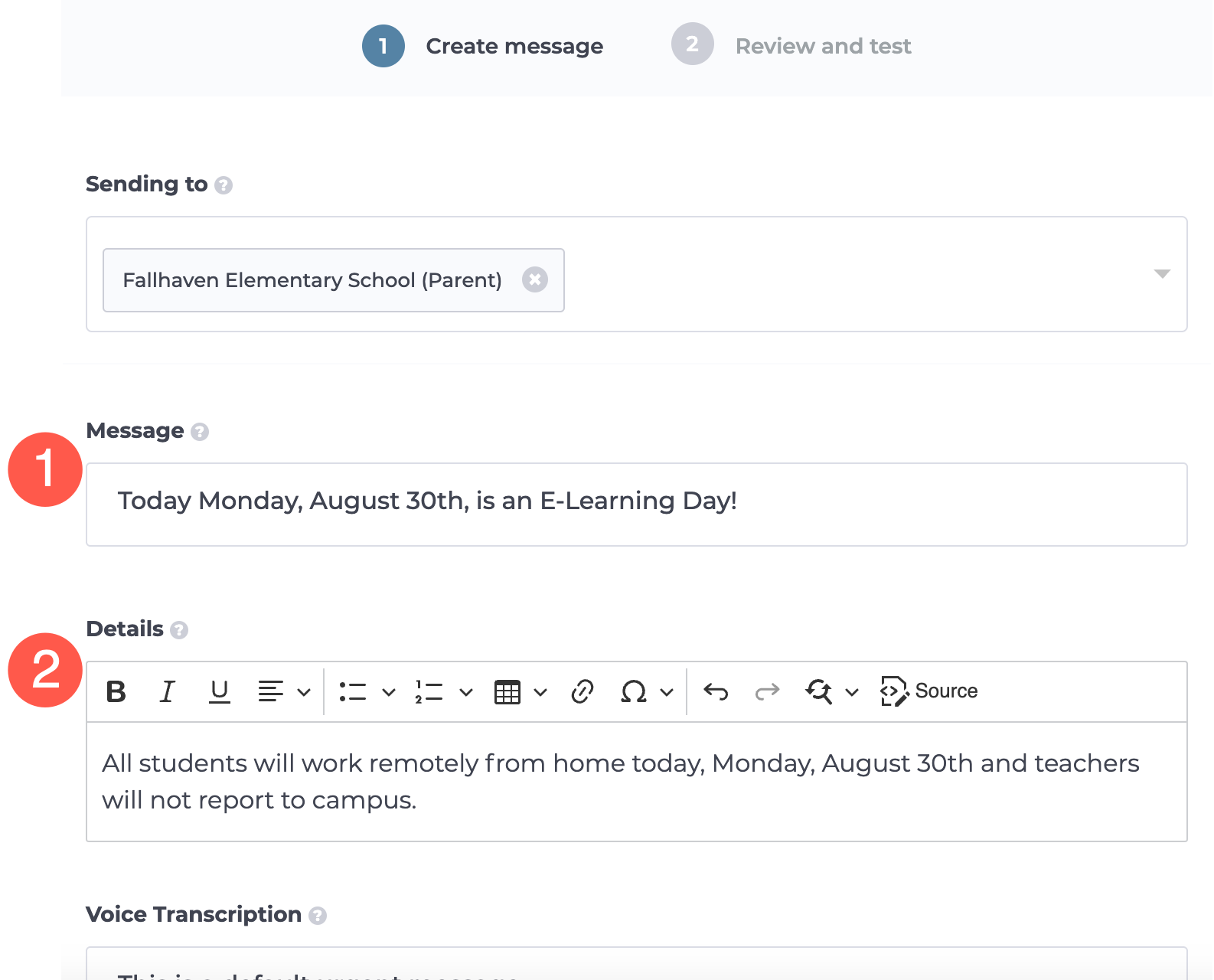Open the special characters dropdown
Image resolution: width=1214 pixels, height=980 pixels.
tap(666, 692)
